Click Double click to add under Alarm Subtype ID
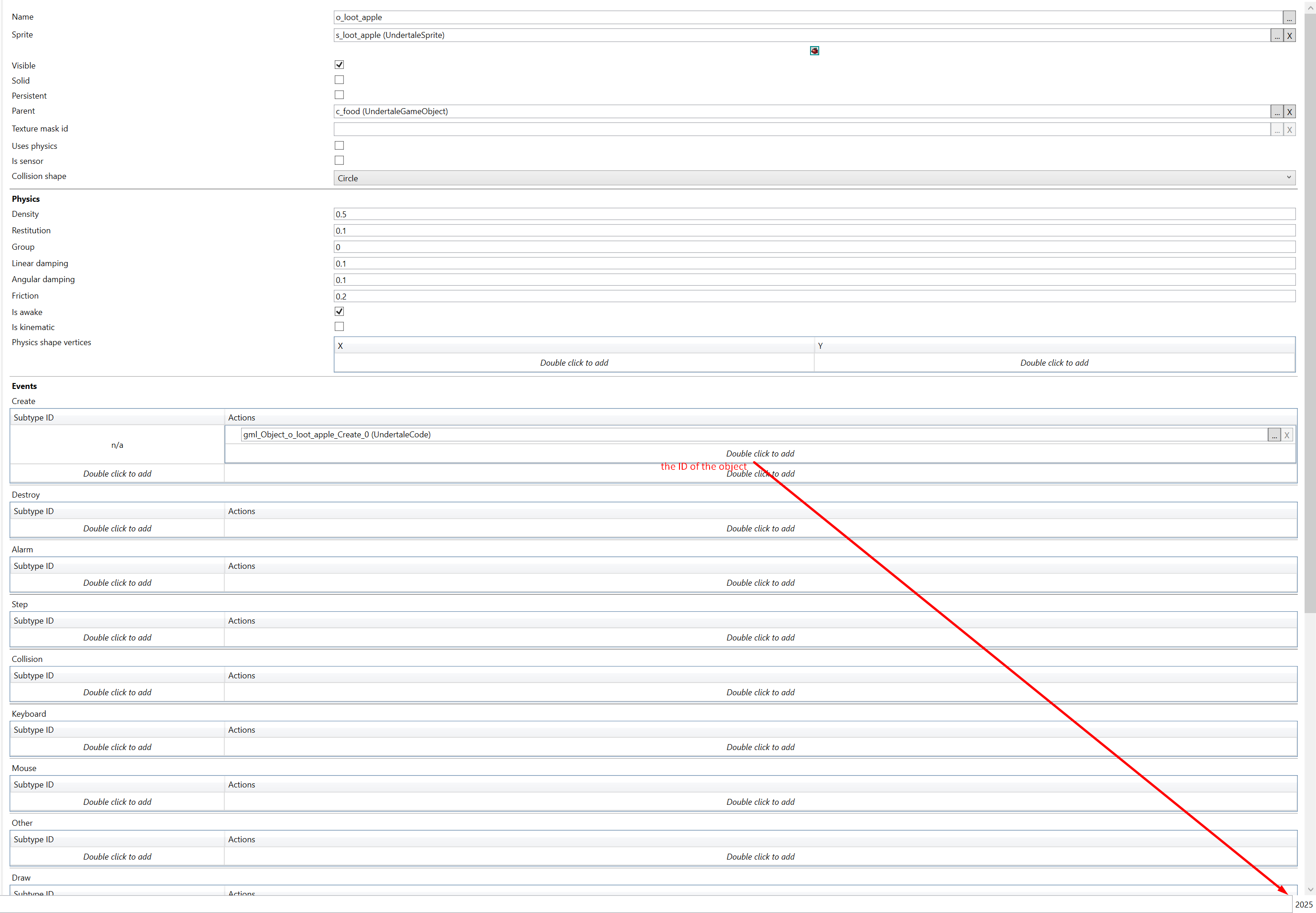The width and height of the screenshot is (1316, 913). 117,583
